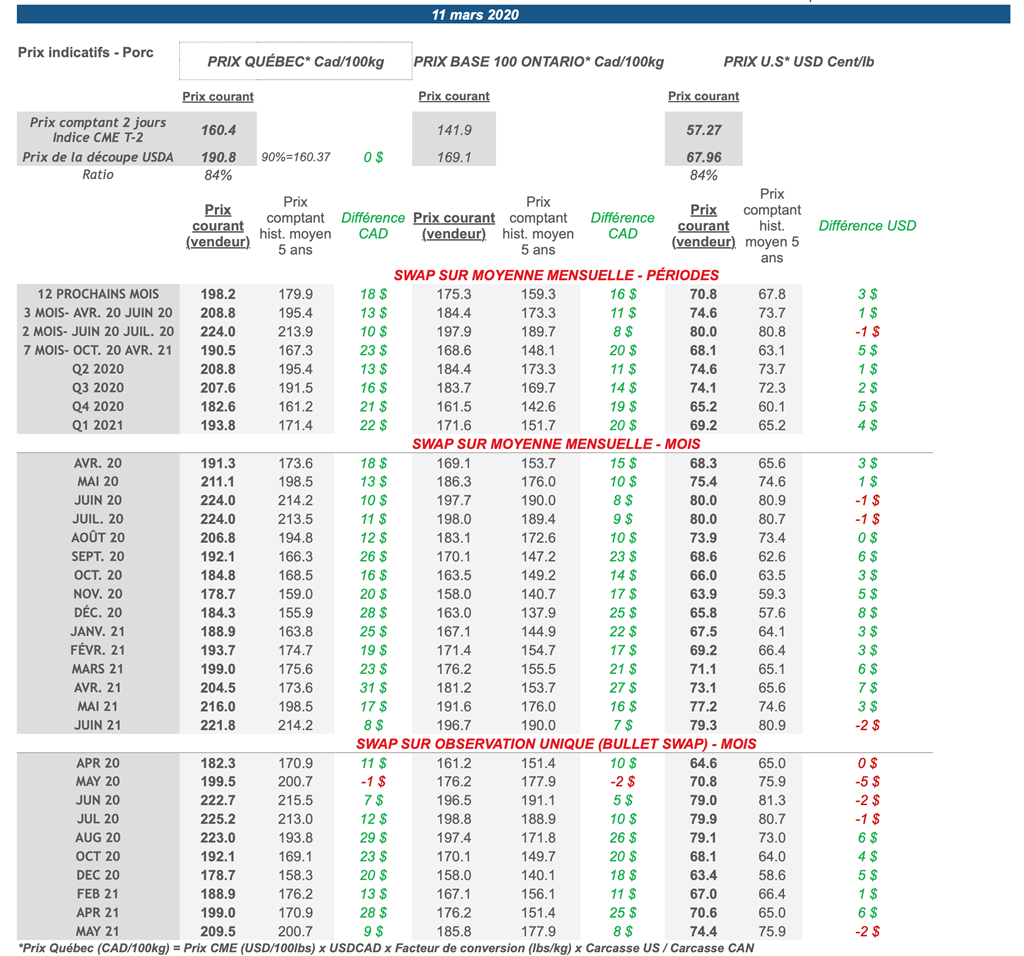Select the "AOÛT 20" month row label
This screenshot has height=956, width=1024.
[98, 538]
